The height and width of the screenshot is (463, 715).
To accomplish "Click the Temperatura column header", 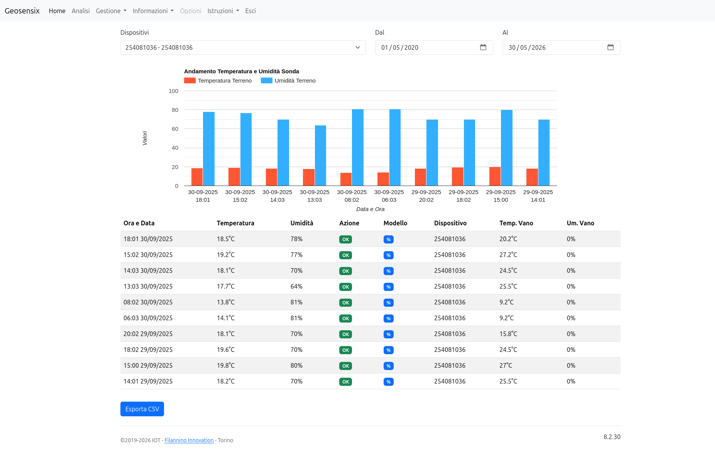I will click(235, 224).
